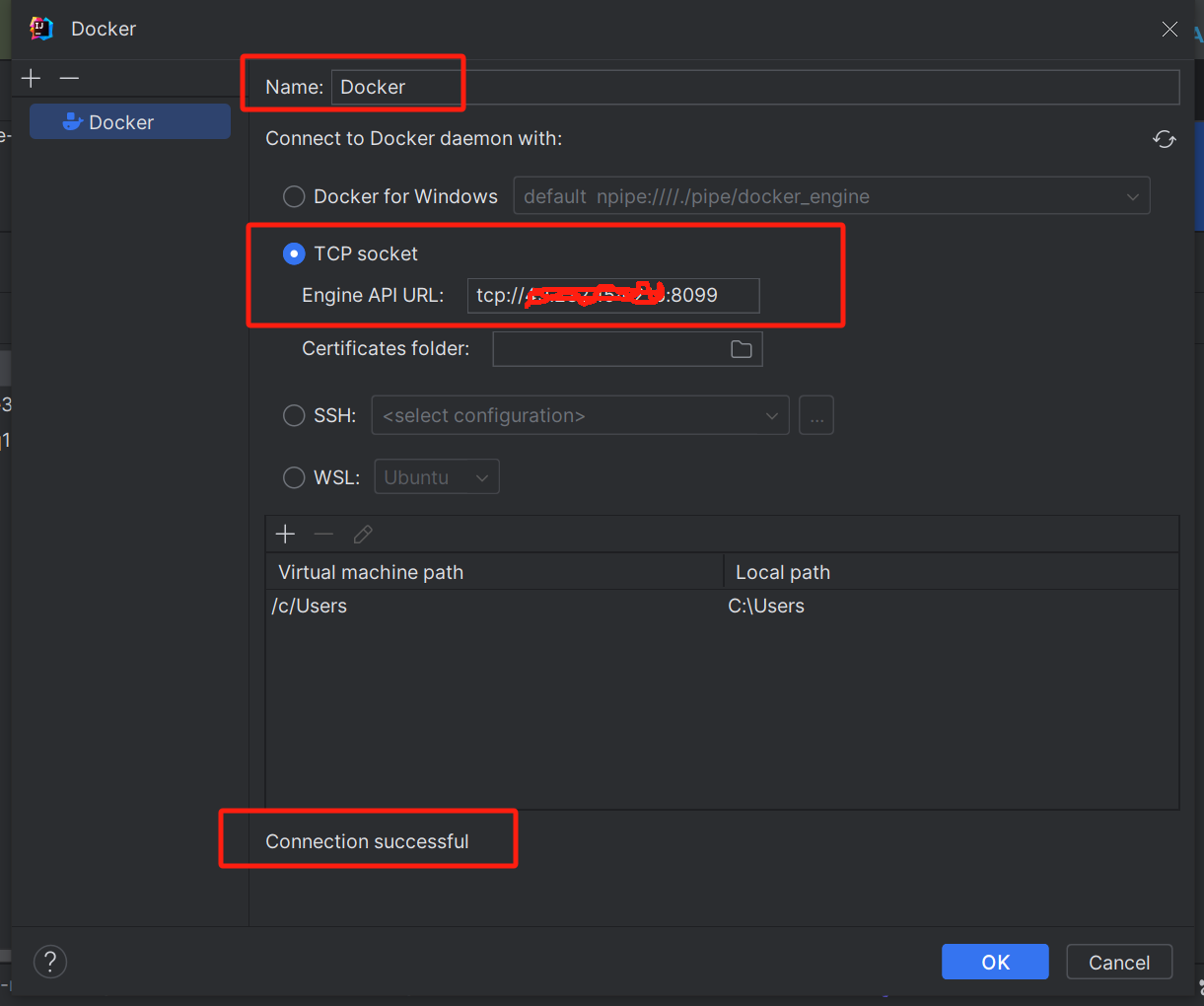Image resolution: width=1204 pixels, height=1006 pixels.
Task: Select the /c/Users virtual machine path cell
Action: 495,606
